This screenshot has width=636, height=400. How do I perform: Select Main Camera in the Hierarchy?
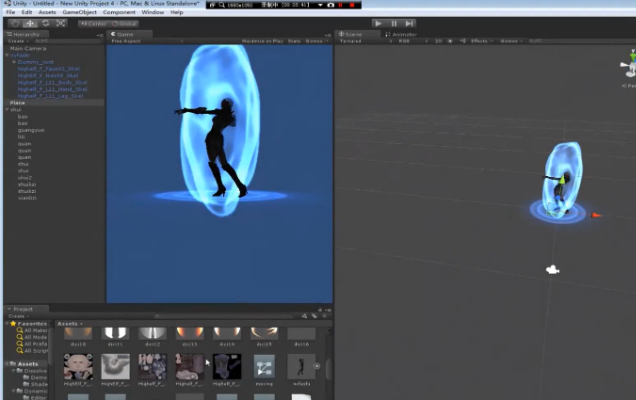click(29, 48)
